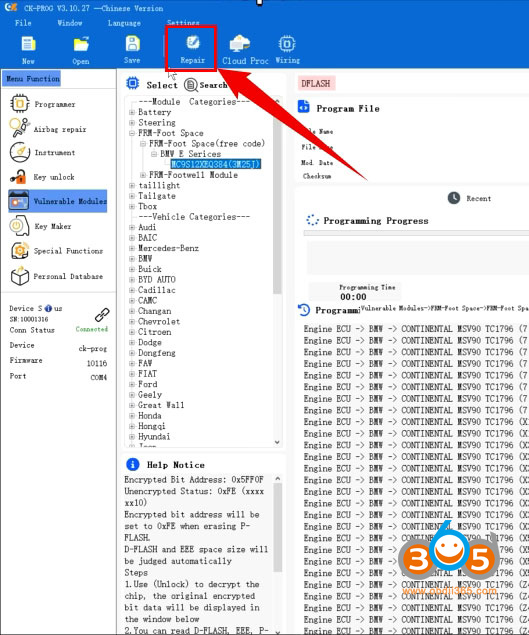Select the Personal Database box icon
The height and width of the screenshot is (635, 529).
click(19, 276)
